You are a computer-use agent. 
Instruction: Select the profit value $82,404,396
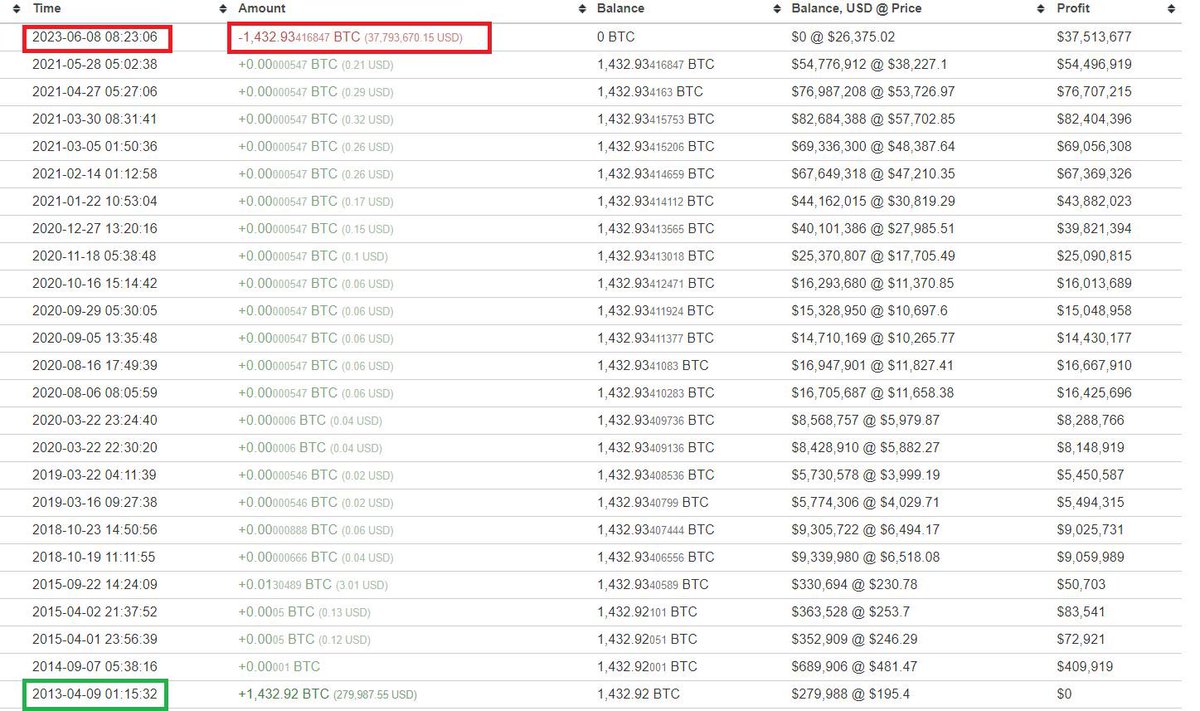[x=1094, y=119]
